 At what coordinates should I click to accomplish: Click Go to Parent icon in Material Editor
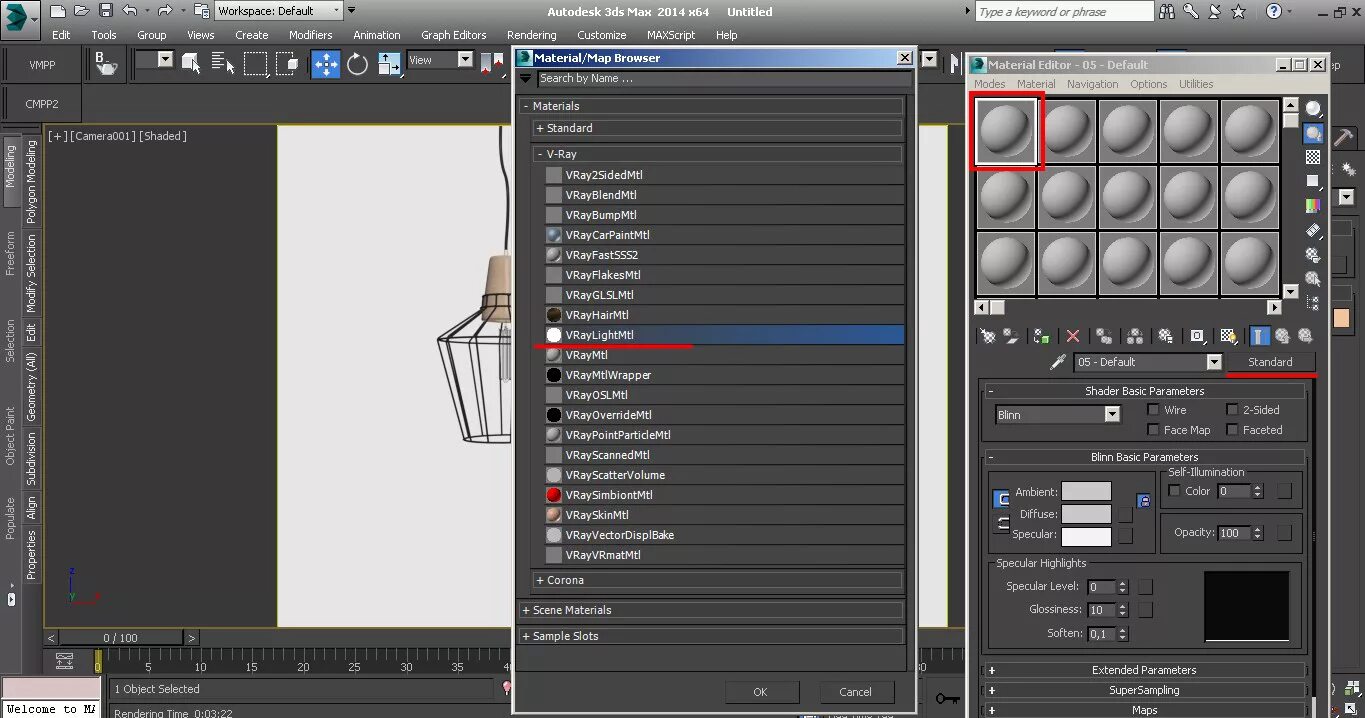click(x=1283, y=337)
